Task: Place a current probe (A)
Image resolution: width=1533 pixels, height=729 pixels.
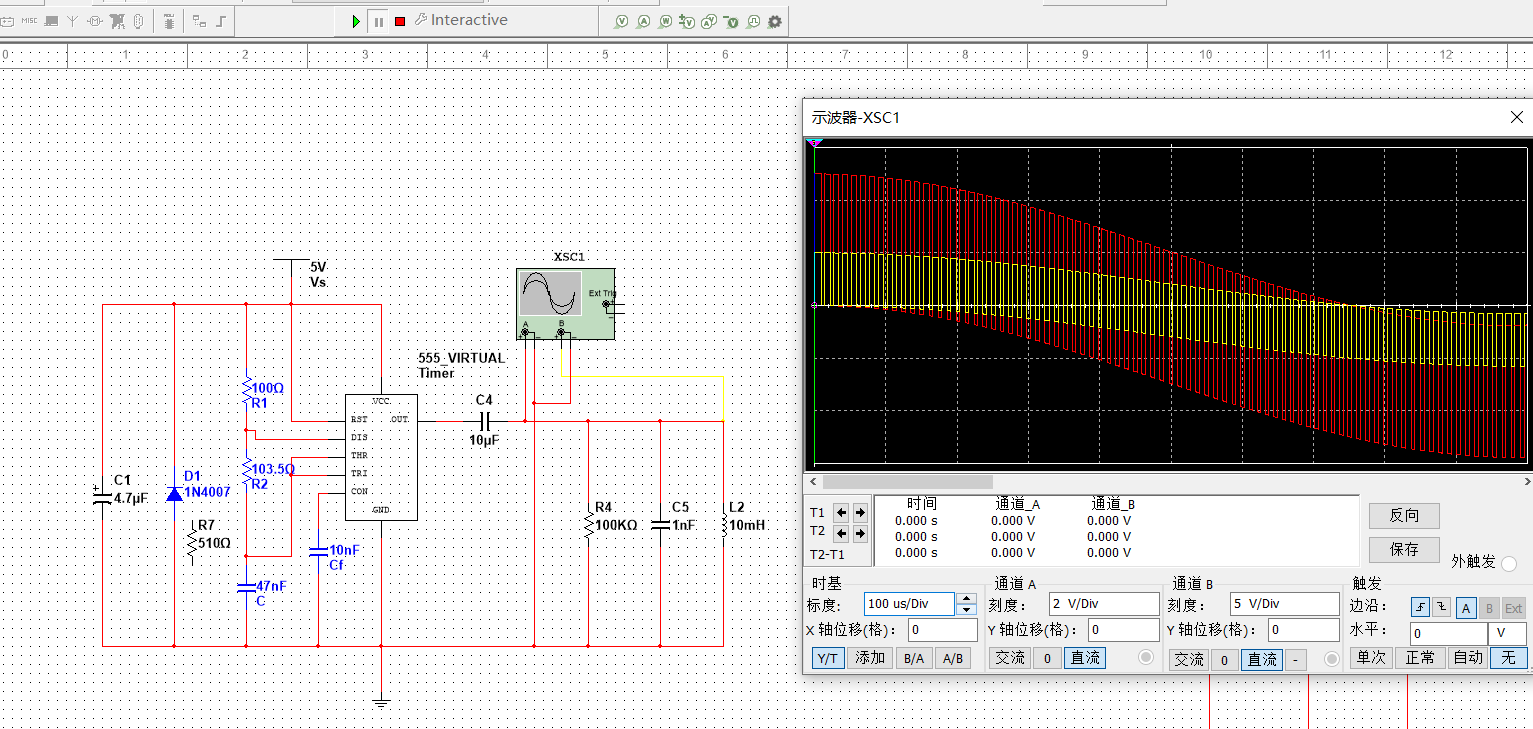Action: click(643, 21)
